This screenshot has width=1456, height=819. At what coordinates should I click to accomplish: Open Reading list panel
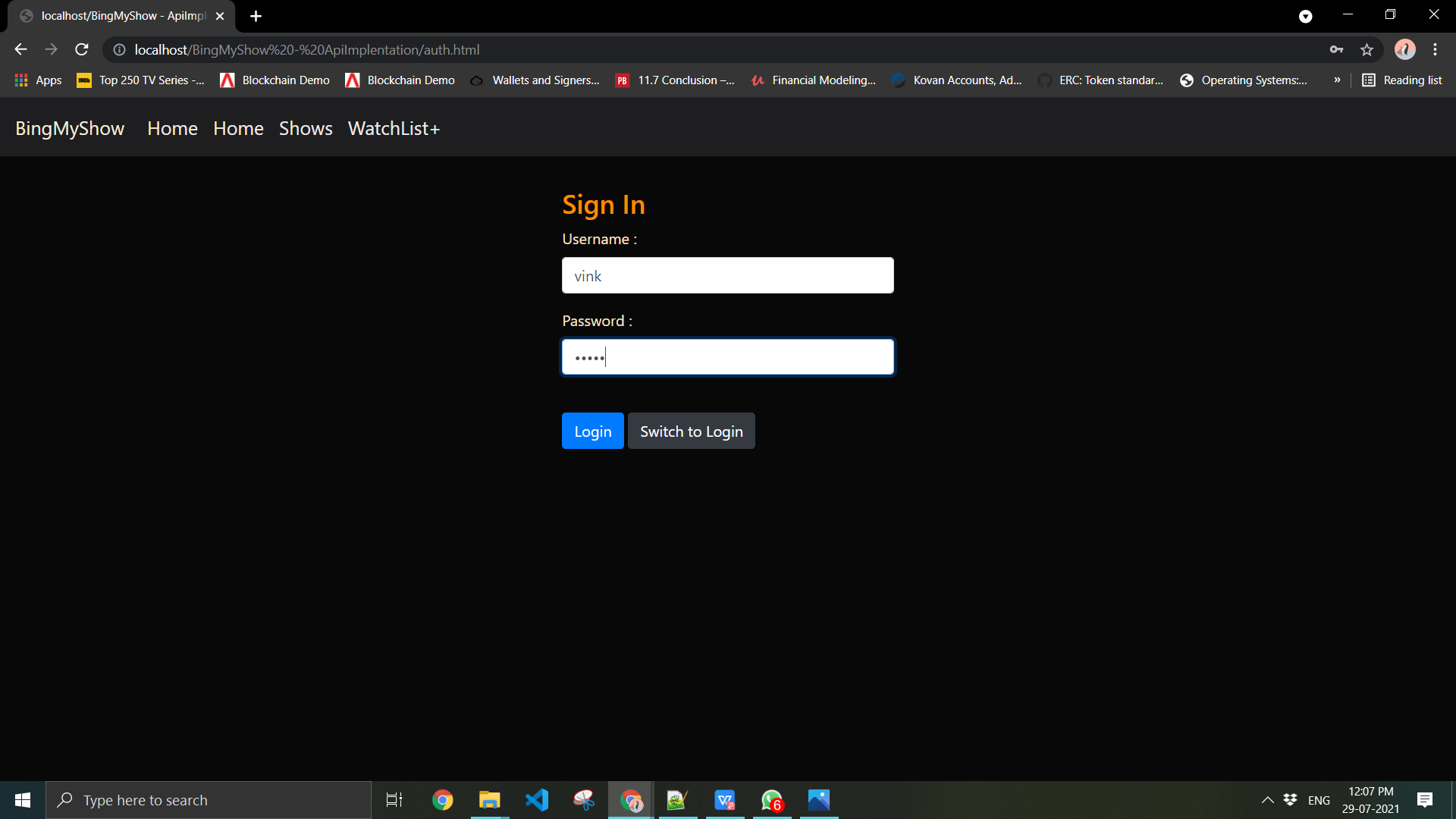(1402, 80)
